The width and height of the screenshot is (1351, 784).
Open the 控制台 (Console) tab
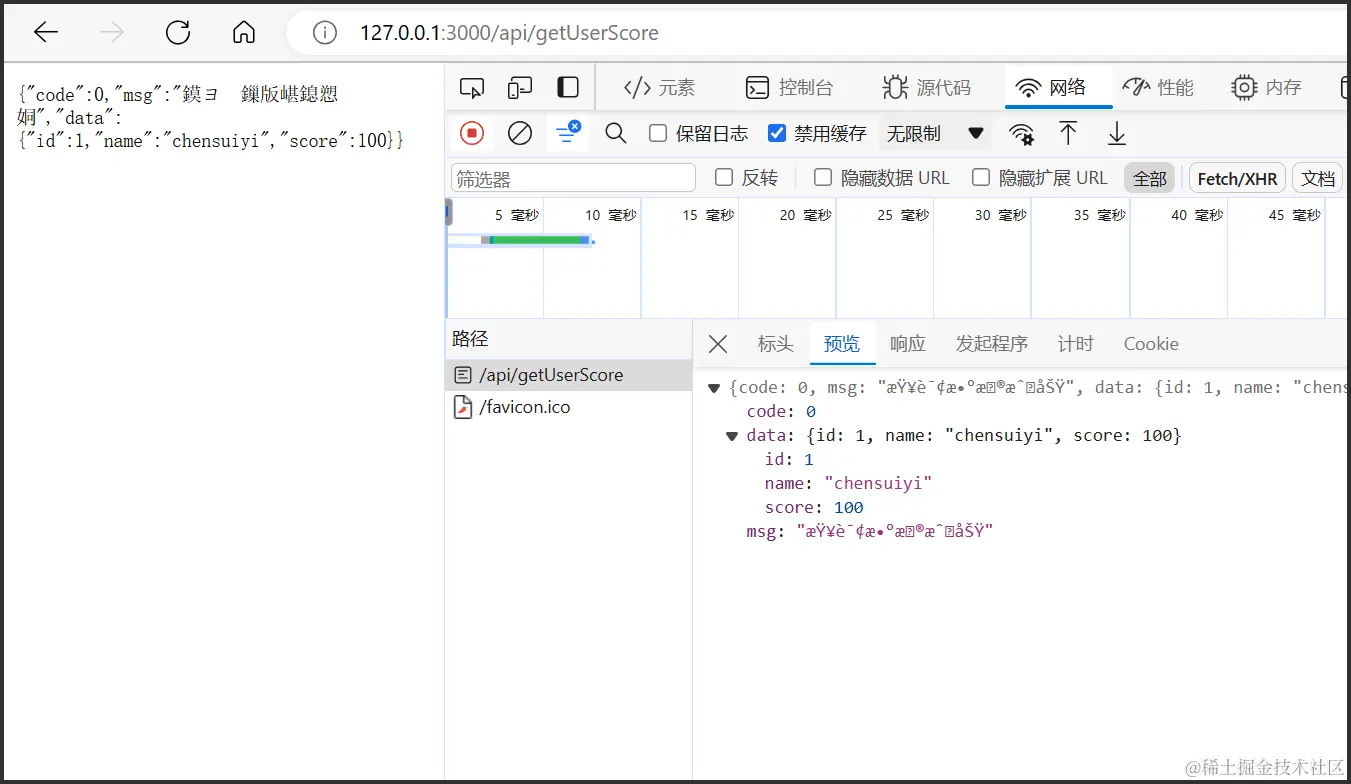point(789,88)
